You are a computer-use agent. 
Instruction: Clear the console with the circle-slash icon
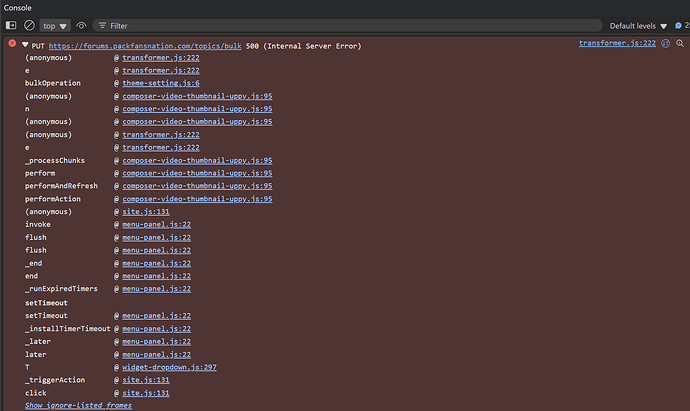[29, 26]
